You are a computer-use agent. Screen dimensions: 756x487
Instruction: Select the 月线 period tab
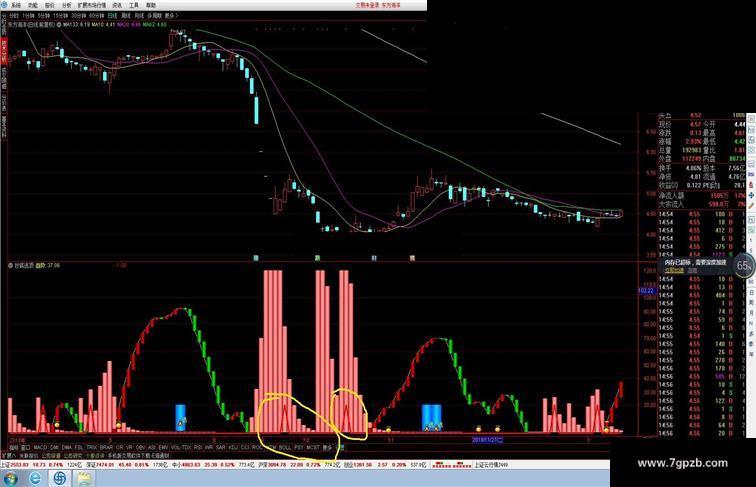click(140, 16)
